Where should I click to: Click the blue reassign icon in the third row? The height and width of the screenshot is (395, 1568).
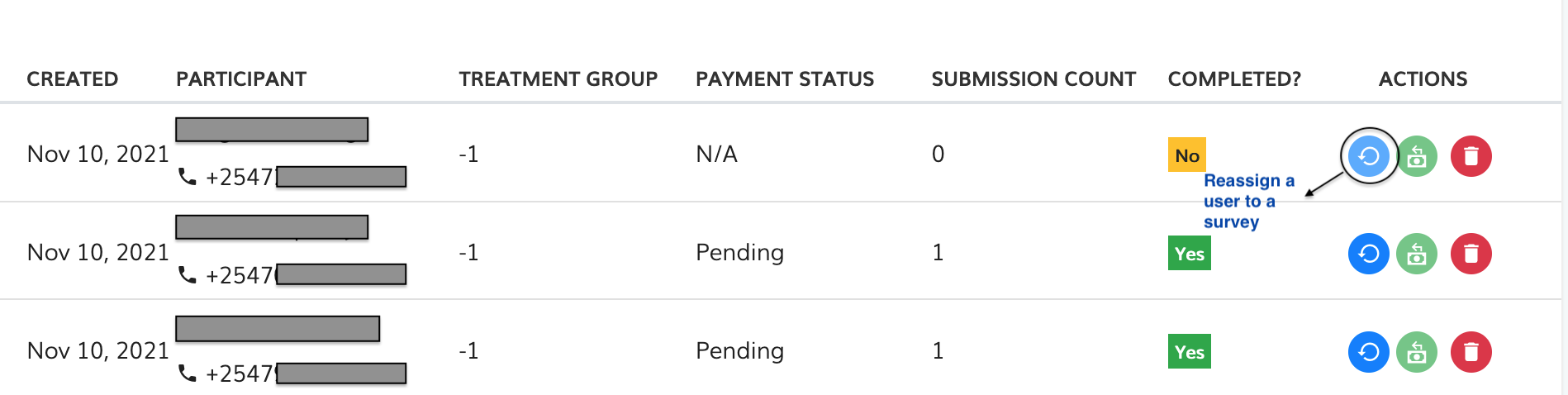[1368, 352]
